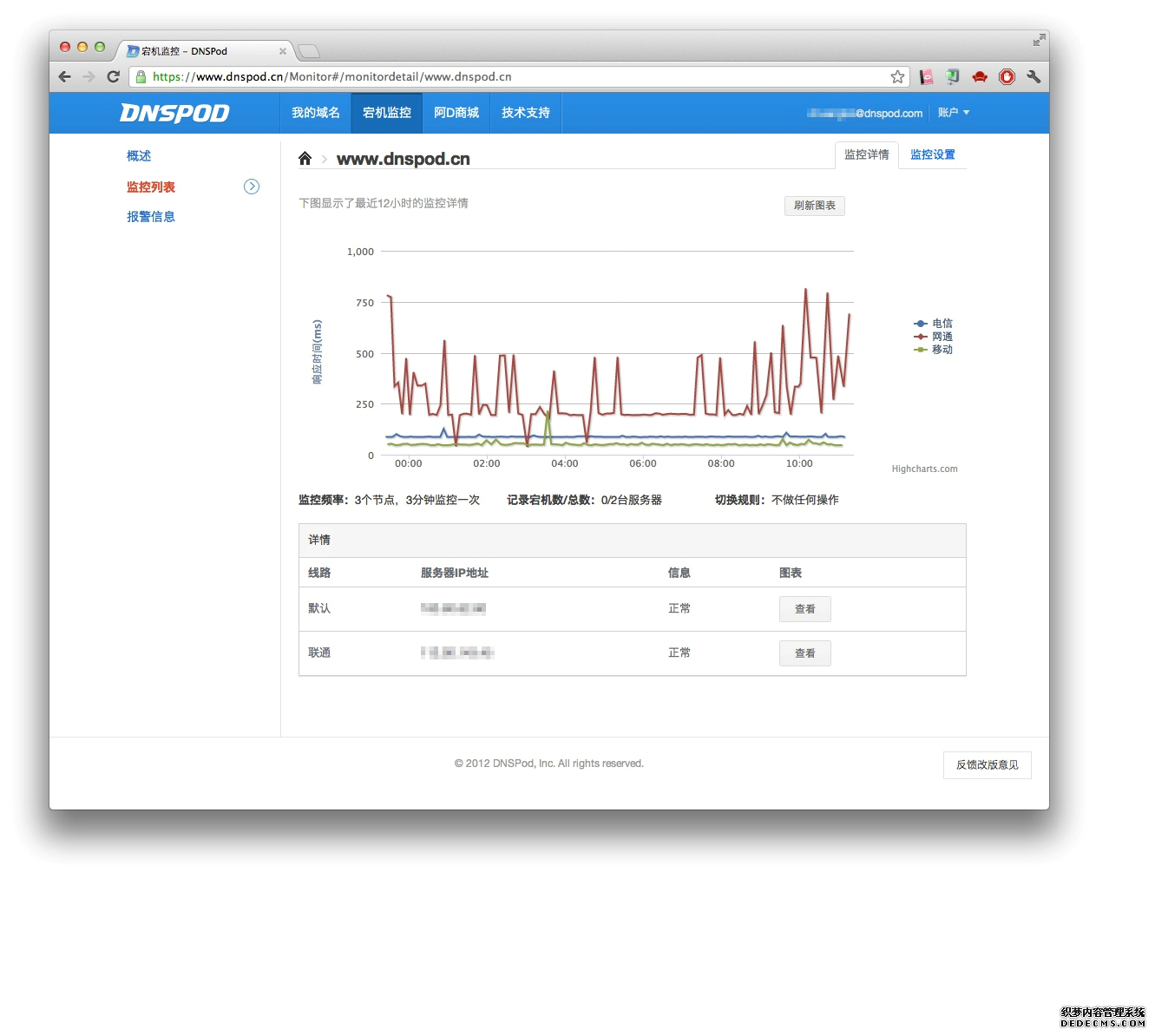Click the 图表 column header

click(x=791, y=574)
